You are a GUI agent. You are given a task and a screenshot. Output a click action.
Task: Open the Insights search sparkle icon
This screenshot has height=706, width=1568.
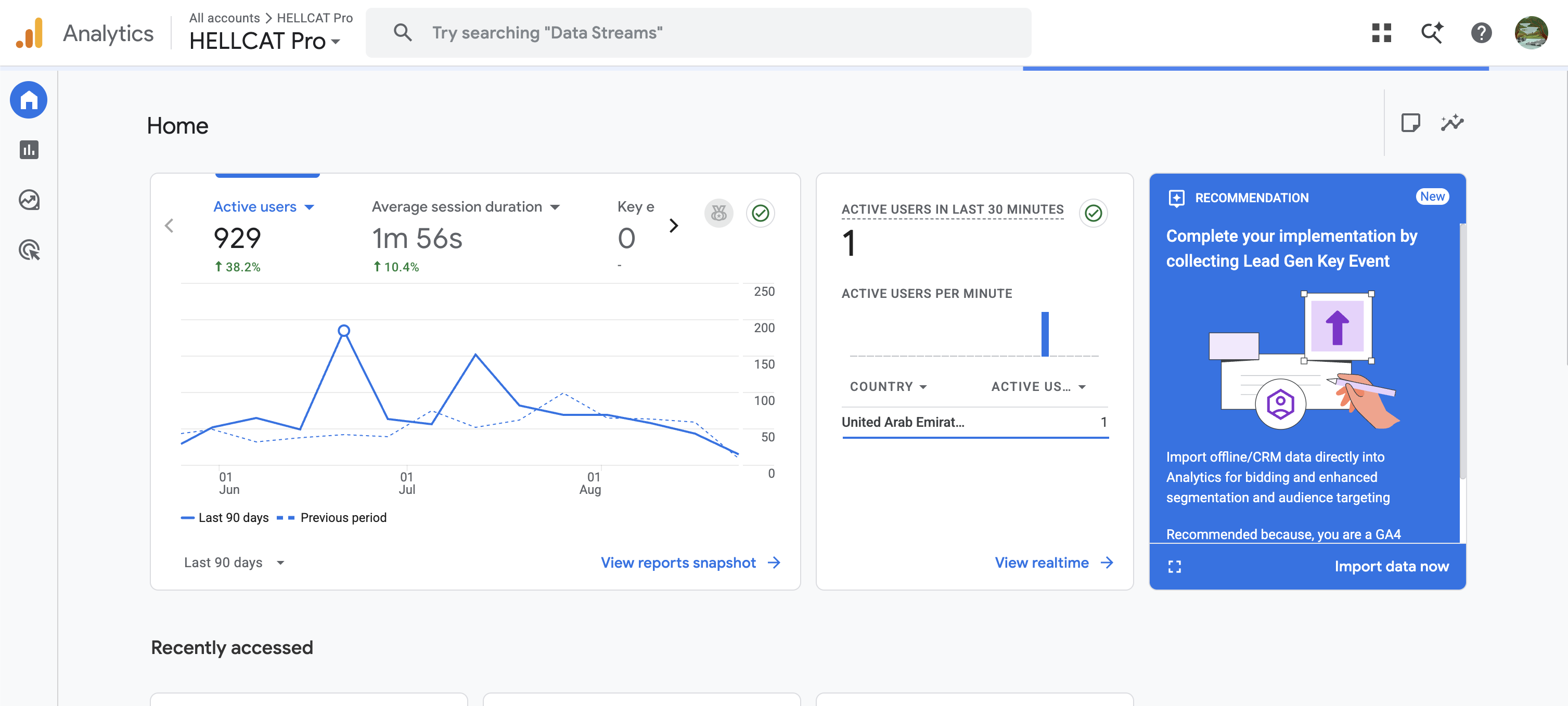tap(1432, 33)
